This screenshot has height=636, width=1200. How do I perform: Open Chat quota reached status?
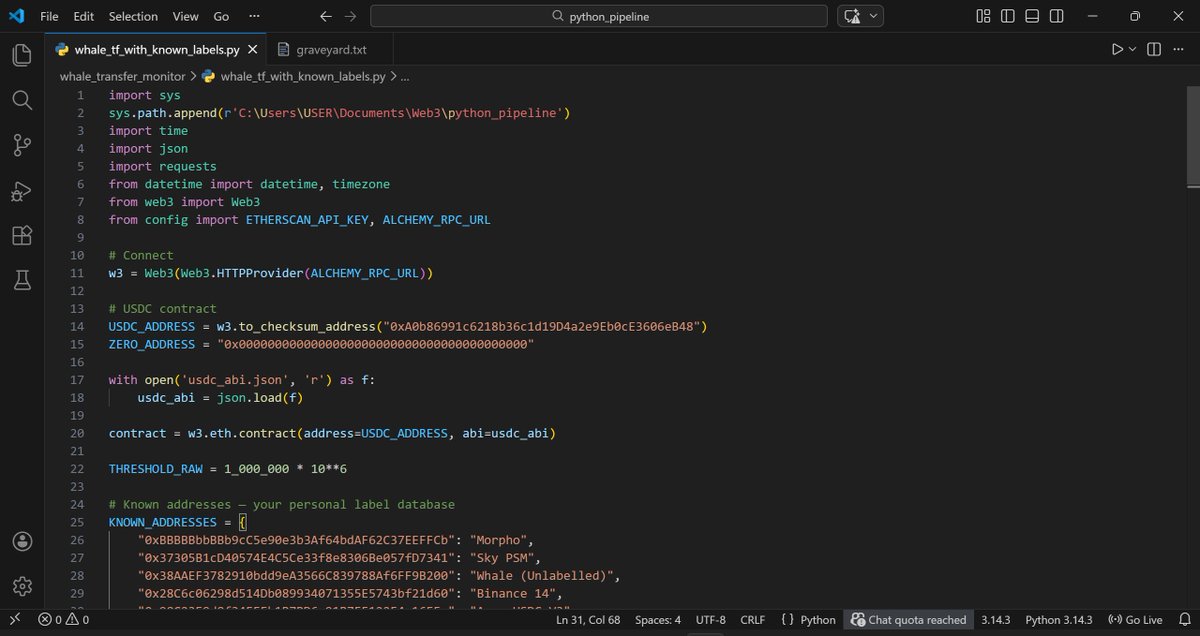coord(908,620)
